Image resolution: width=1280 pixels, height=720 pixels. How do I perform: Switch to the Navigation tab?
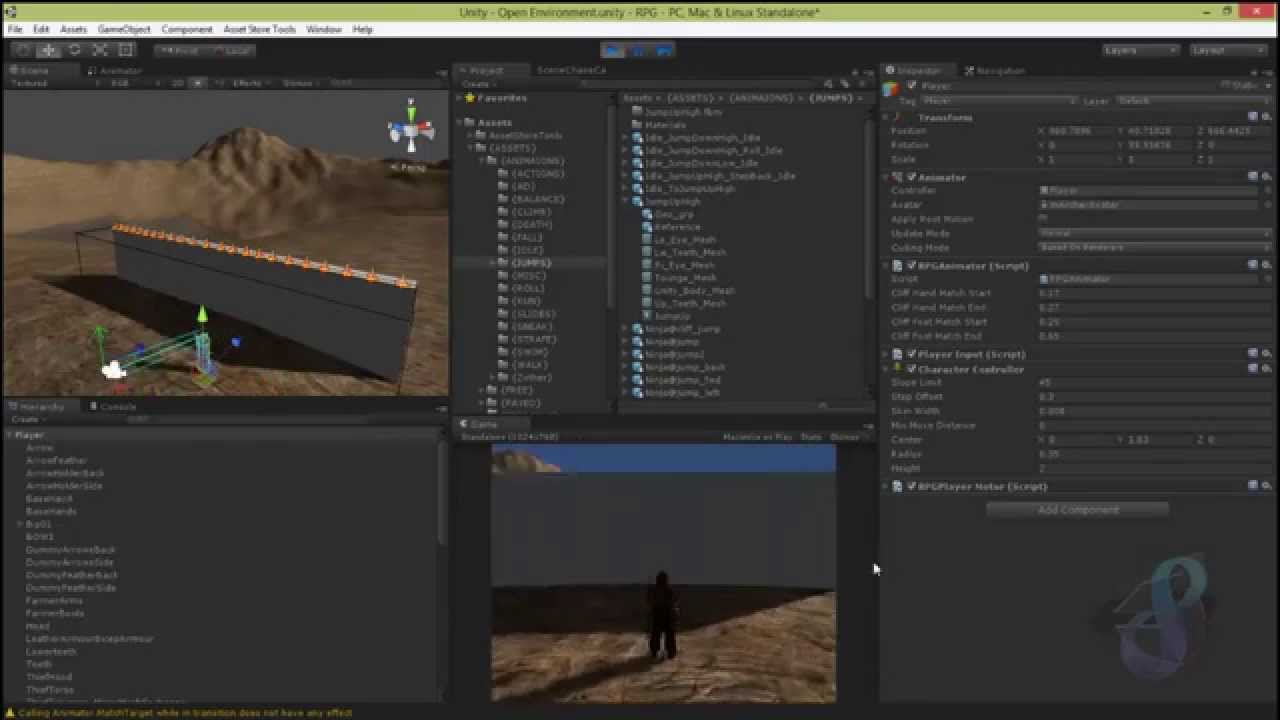pyautogui.click(x=995, y=71)
